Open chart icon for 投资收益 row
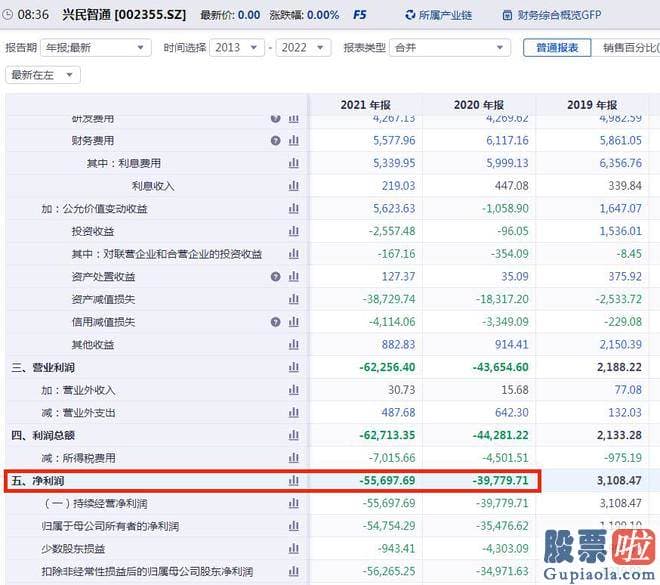Viewport: 660px width, 585px height. click(294, 231)
